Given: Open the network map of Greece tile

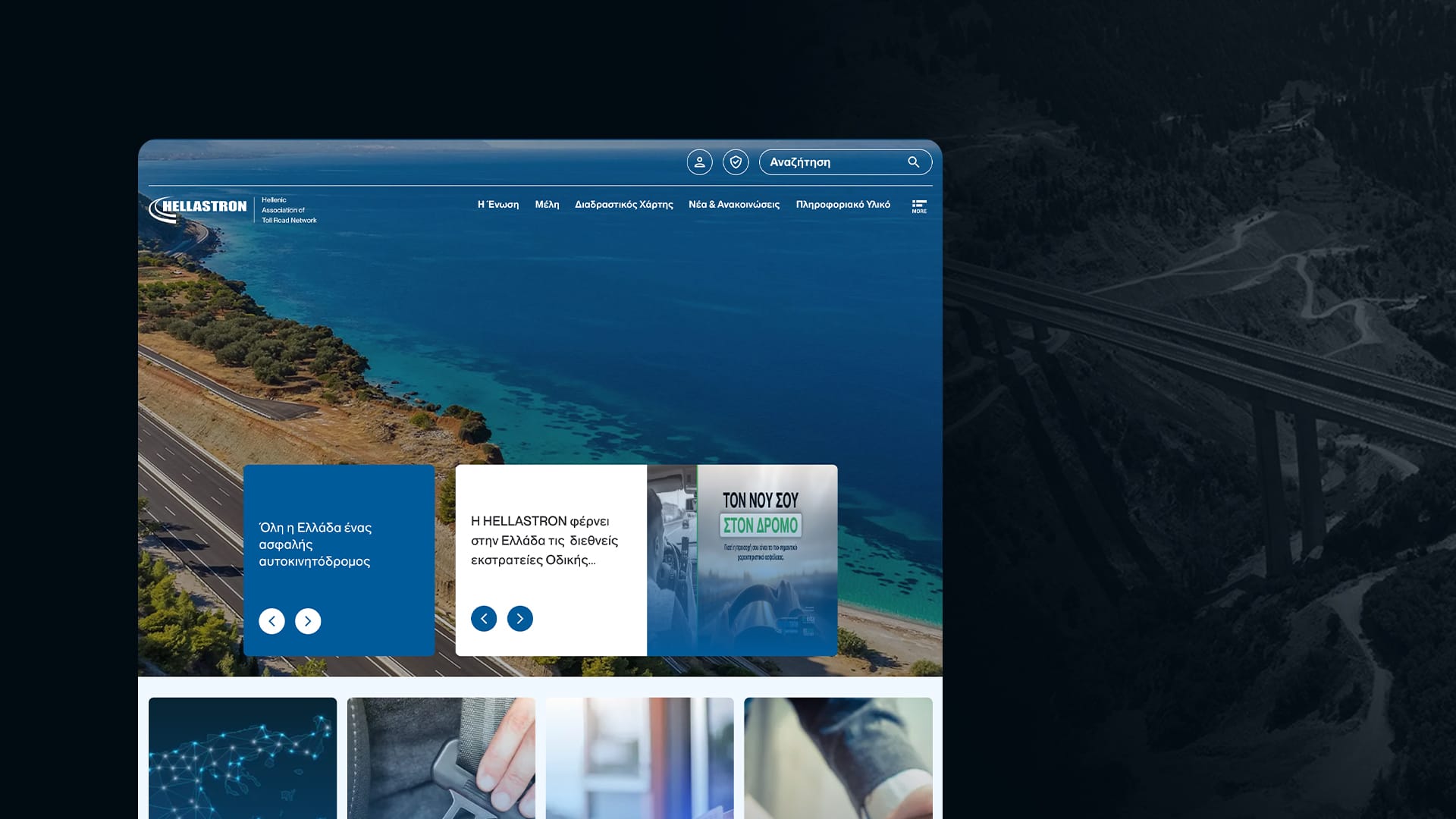Looking at the screenshot, I should click(x=243, y=758).
